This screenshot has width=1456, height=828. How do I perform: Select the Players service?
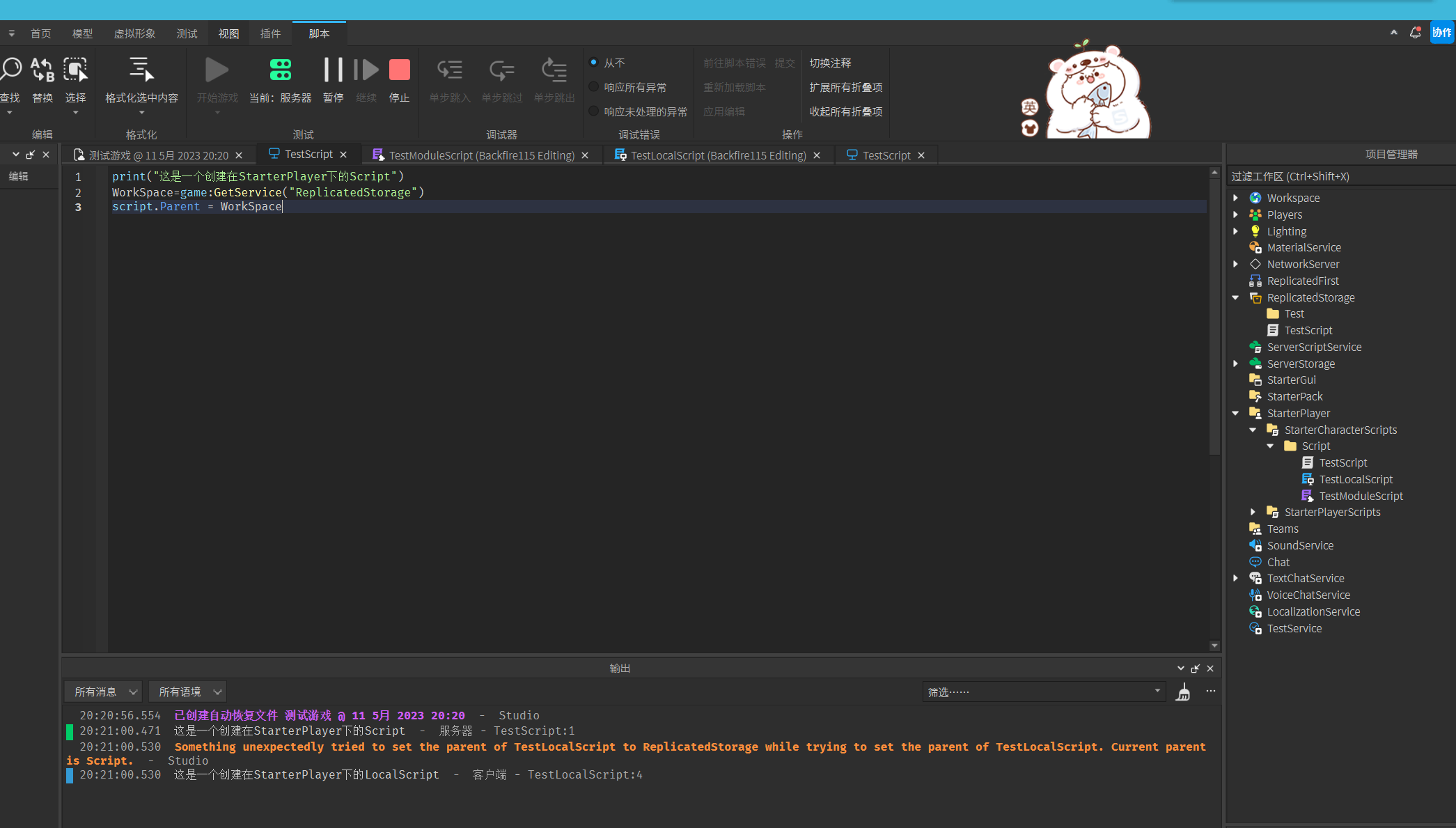click(x=1284, y=214)
